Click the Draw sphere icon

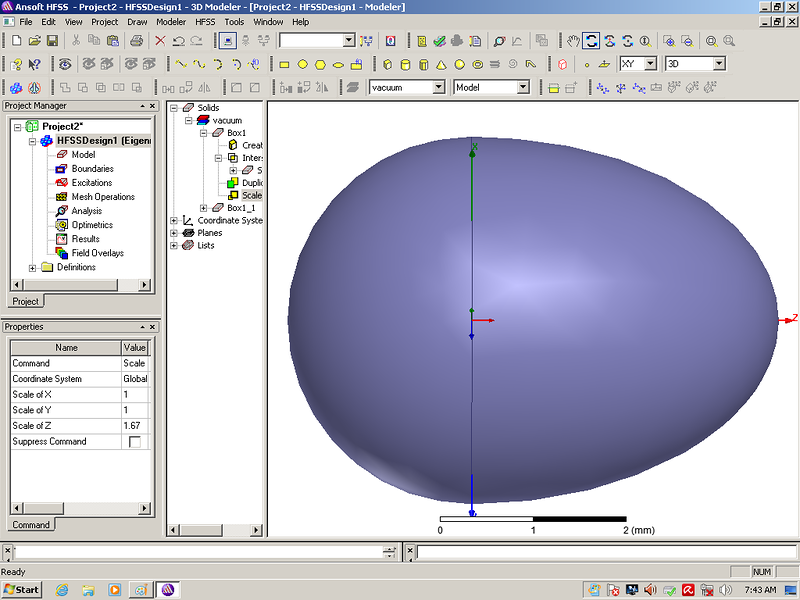[459, 64]
